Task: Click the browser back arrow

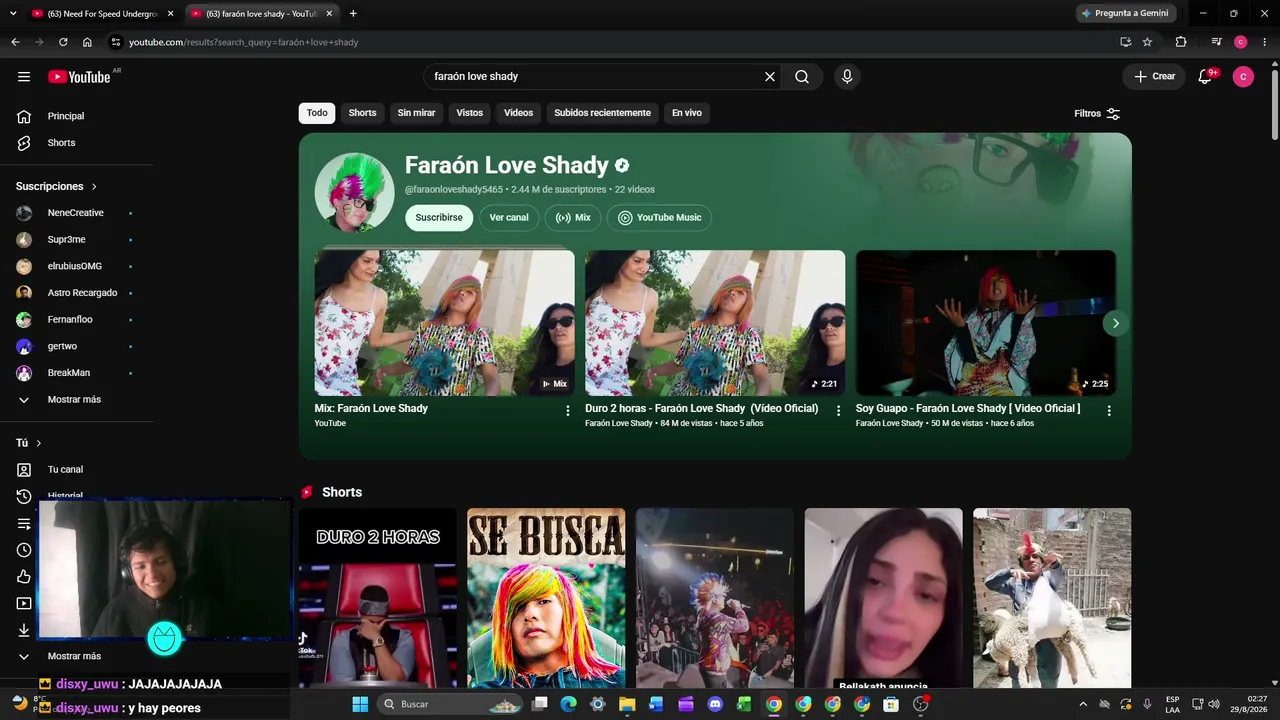Action: 15,42
